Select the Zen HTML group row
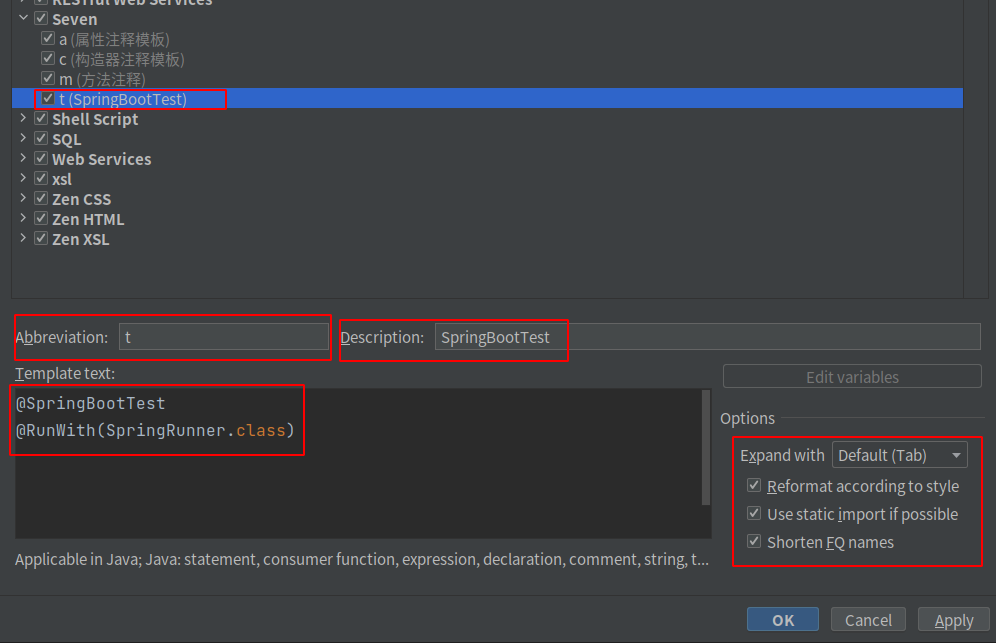The width and height of the screenshot is (996, 643). click(487, 219)
